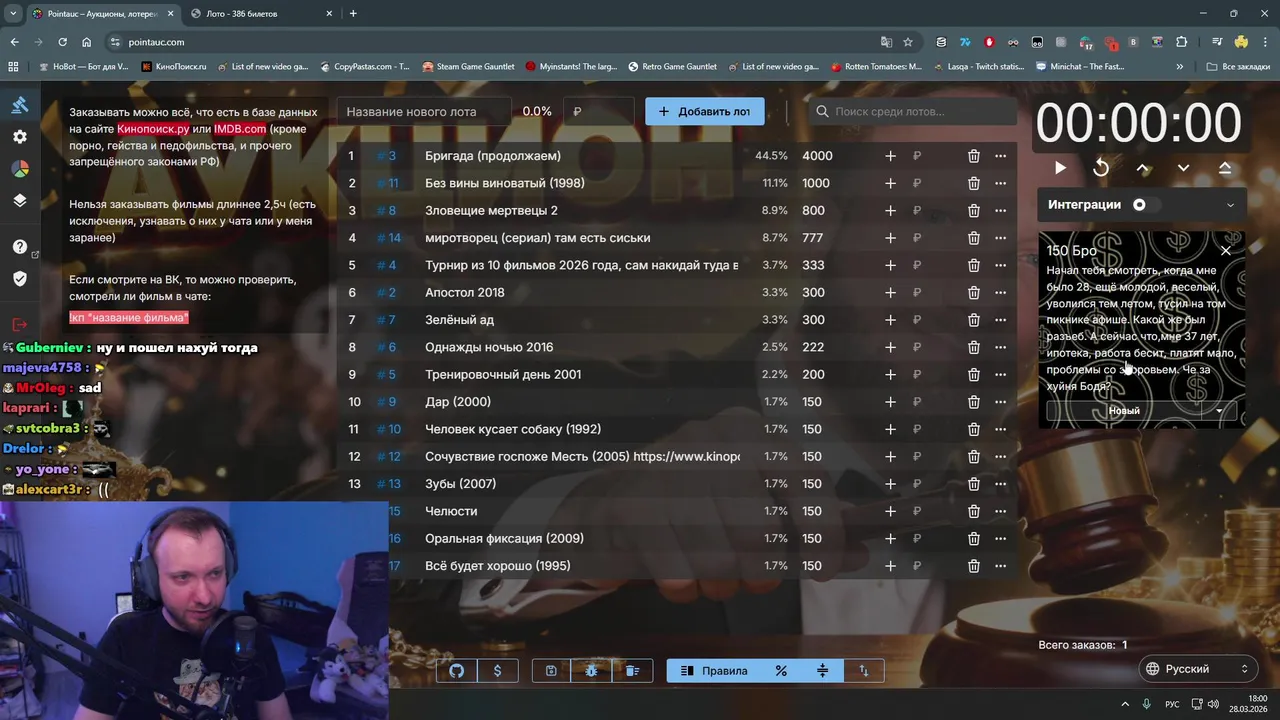The width and height of the screenshot is (1280, 720).
Task: Open Retro Game Gauntlet bookmark
Action: [672, 67]
